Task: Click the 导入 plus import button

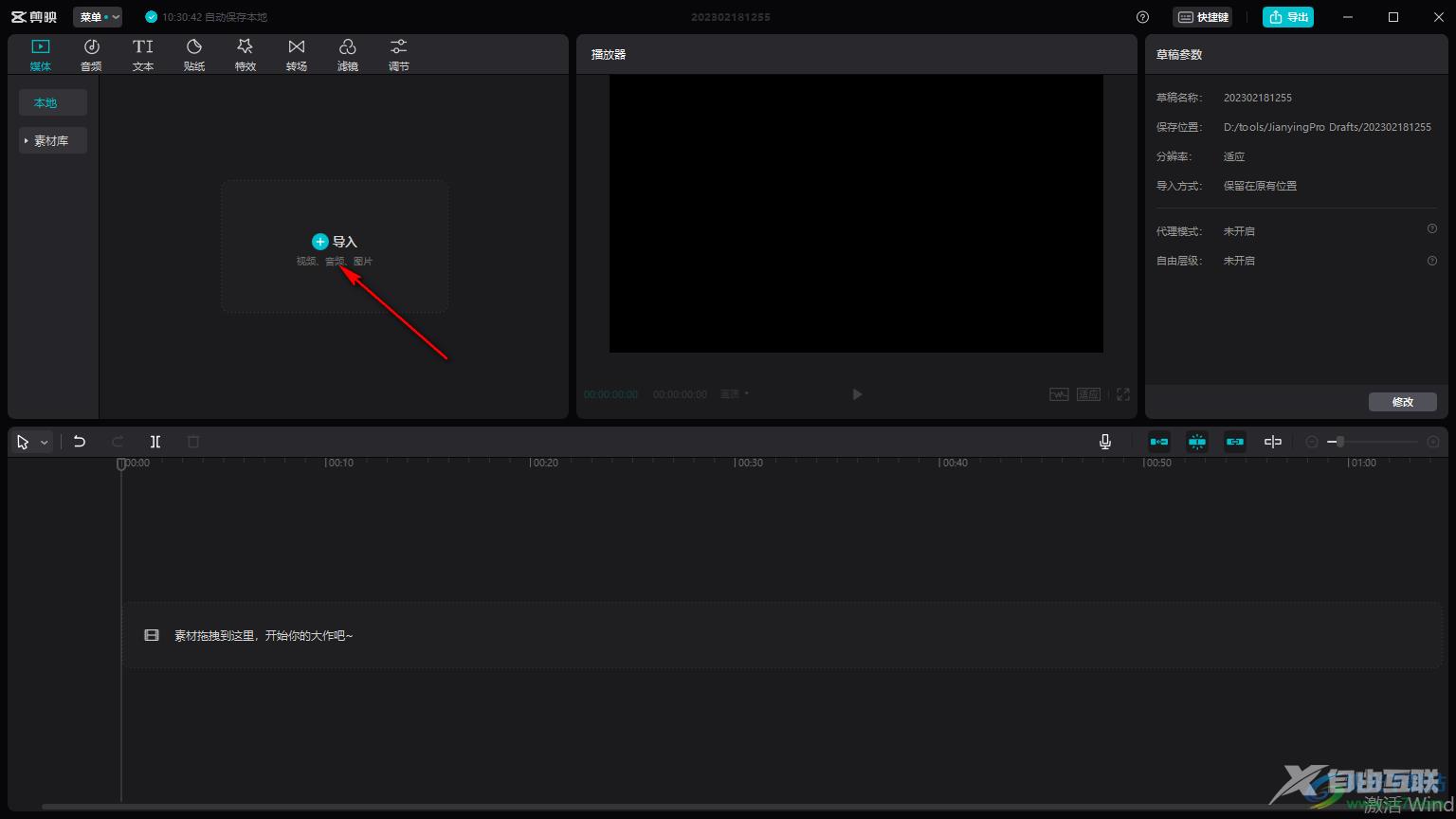Action: pos(335,242)
